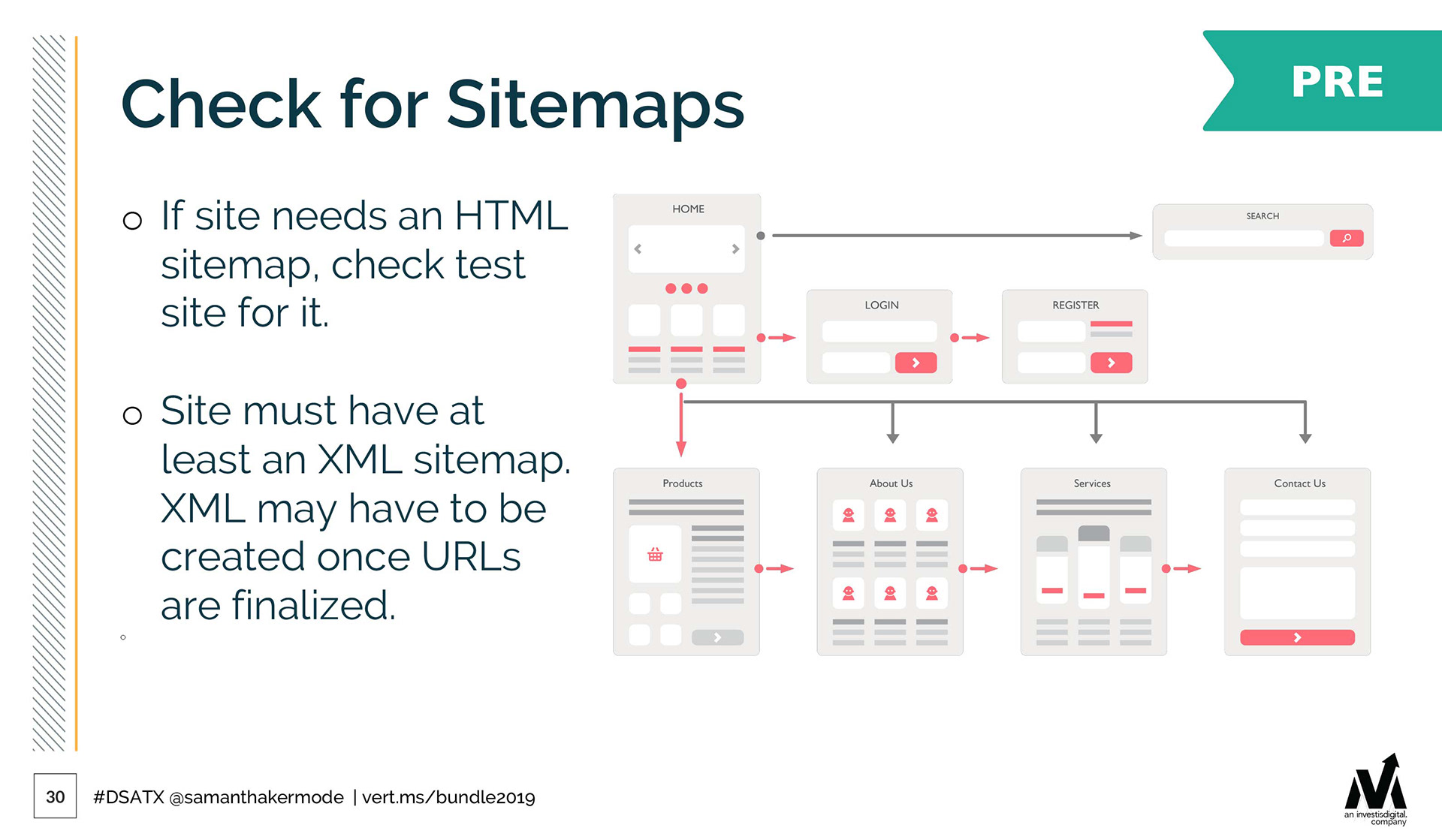Screen dimensions: 1442x840
Task: Click the slide number 30 box
Action: point(55,796)
